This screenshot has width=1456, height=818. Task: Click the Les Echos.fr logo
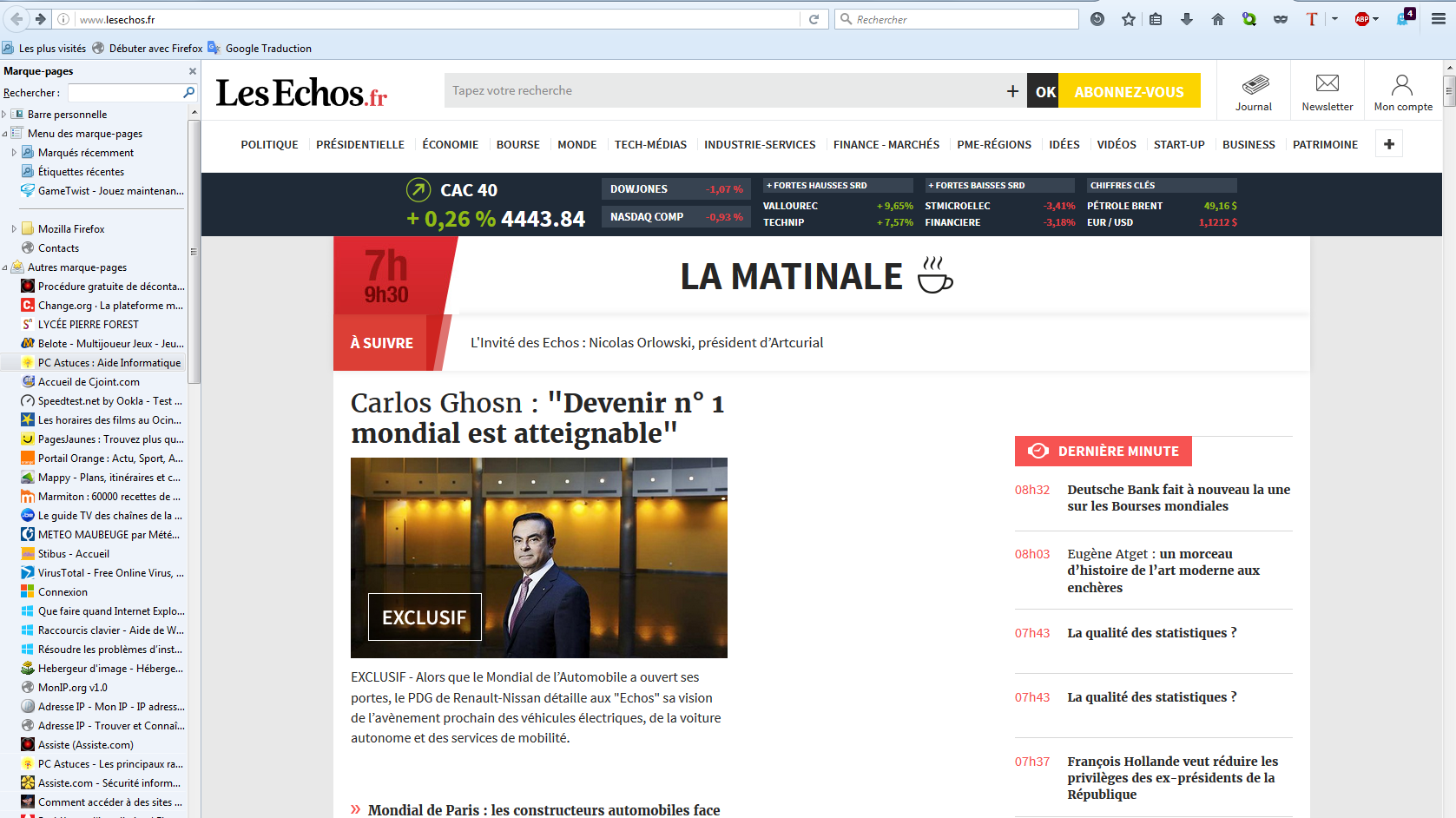(x=301, y=92)
